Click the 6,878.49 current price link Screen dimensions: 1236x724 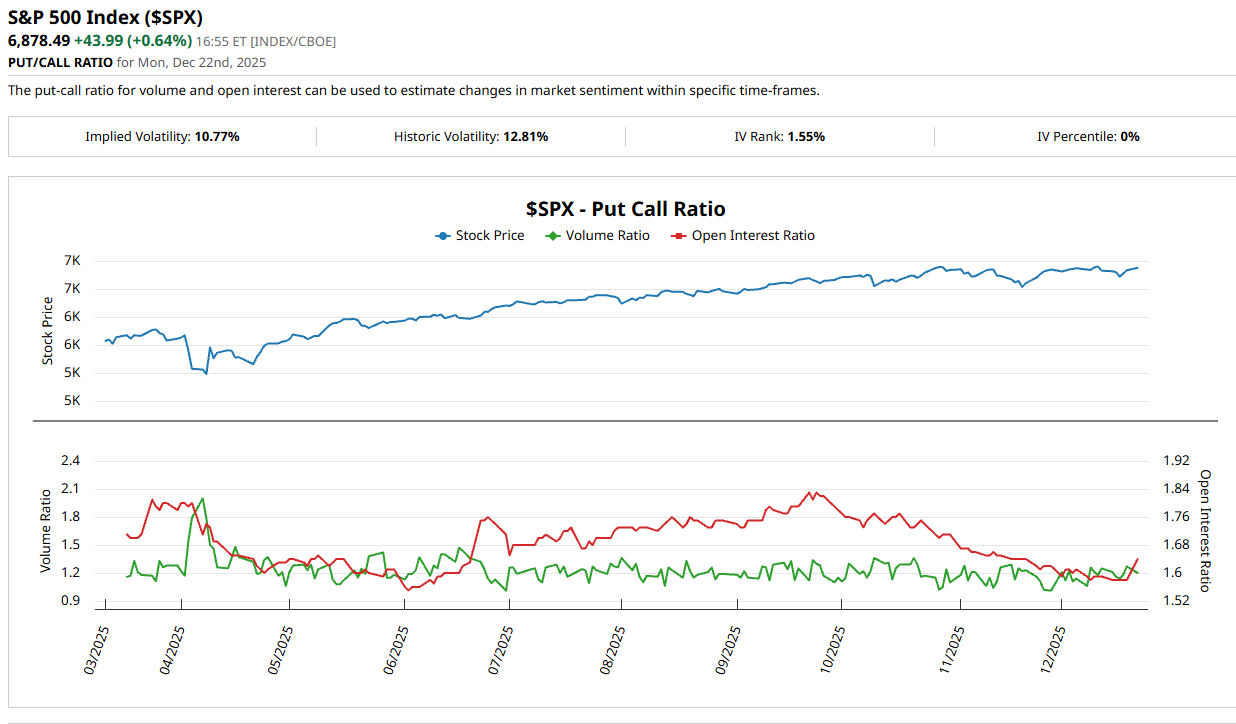coord(36,42)
